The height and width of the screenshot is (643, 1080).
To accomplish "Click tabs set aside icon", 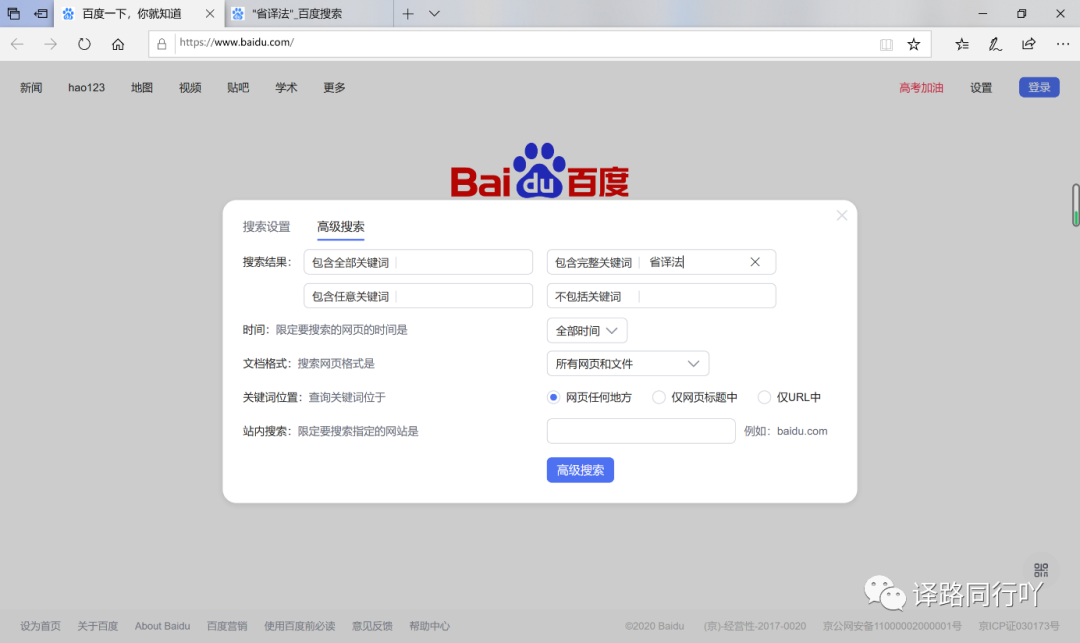I will pyautogui.click(x=14, y=14).
